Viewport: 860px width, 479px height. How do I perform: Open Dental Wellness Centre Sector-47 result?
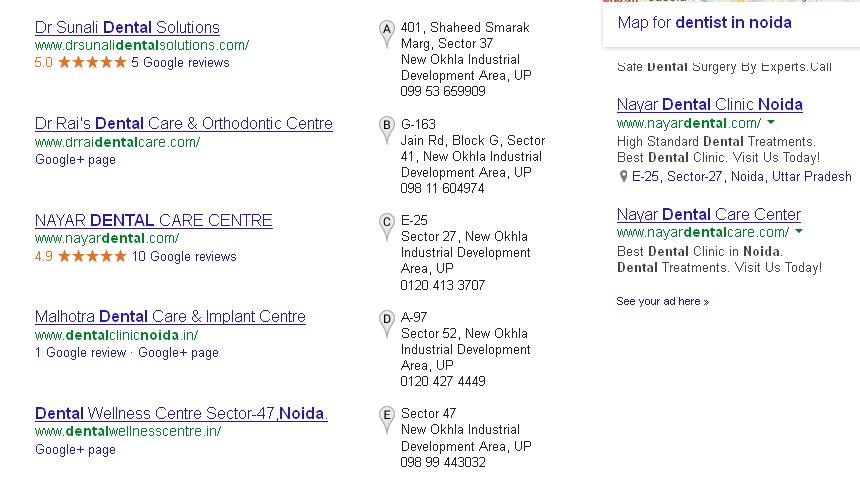[x=181, y=413]
